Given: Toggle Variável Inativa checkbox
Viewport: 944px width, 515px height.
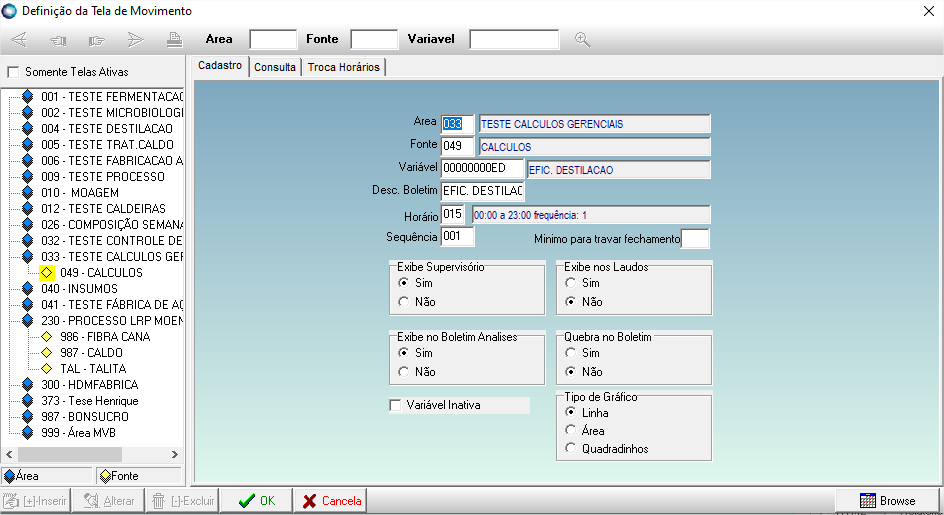Looking at the screenshot, I should pos(395,405).
